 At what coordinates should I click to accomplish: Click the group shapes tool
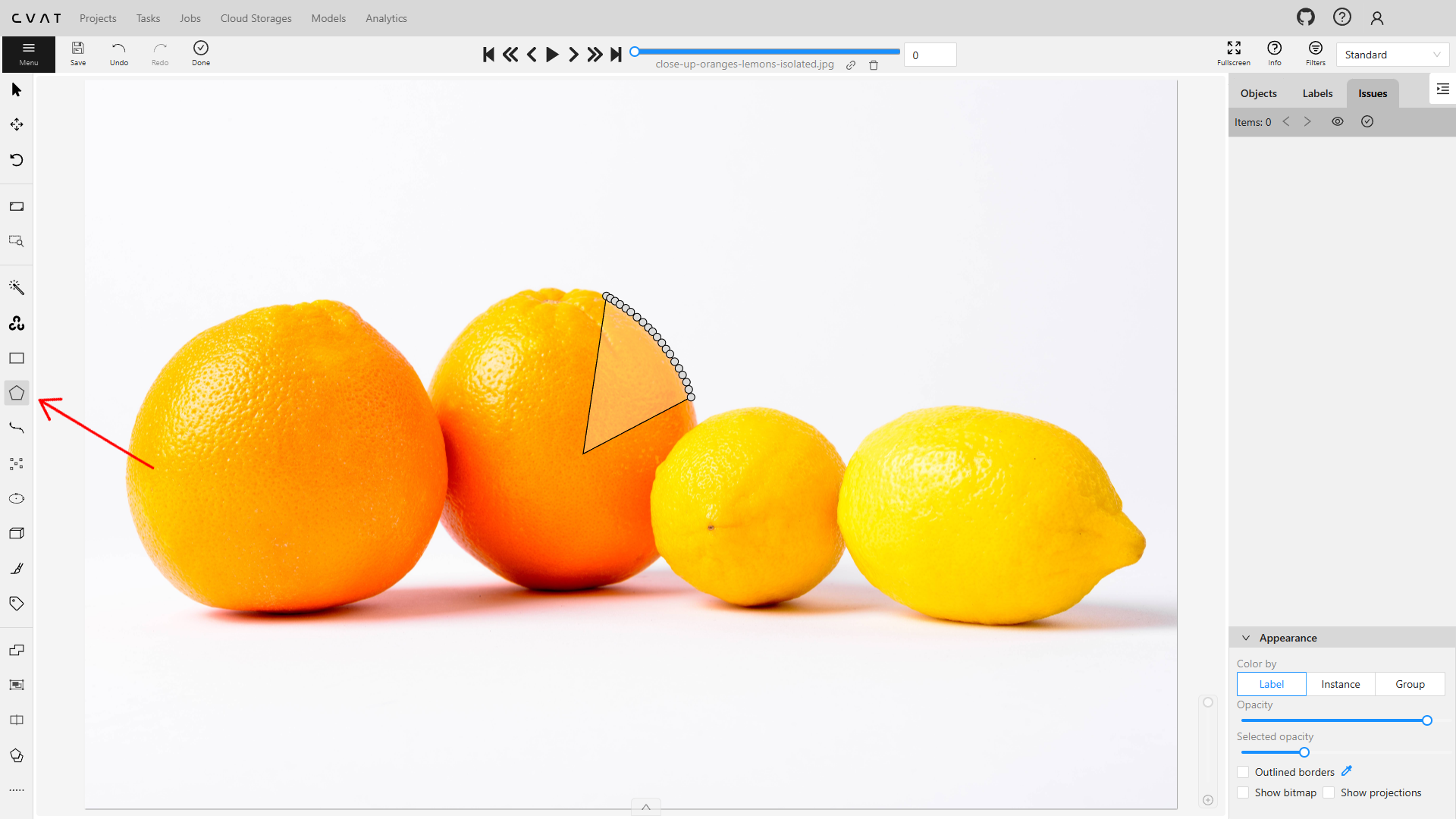click(x=17, y=685)
